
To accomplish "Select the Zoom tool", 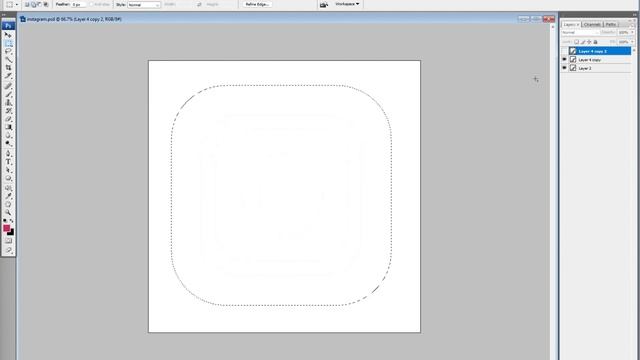I will click(x=8, y=213).
